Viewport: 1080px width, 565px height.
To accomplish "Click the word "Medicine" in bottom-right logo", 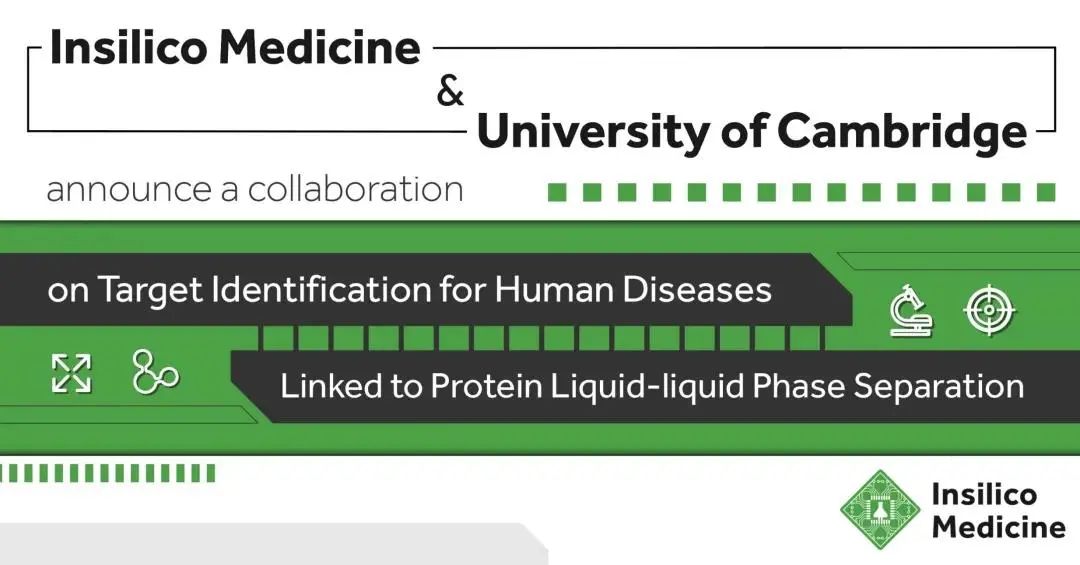I will pos(997,527).
